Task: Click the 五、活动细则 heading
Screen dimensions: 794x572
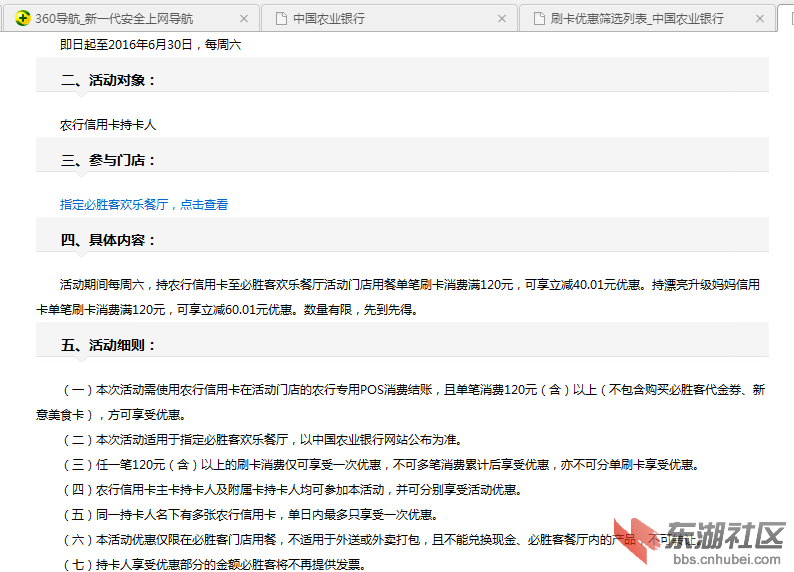Action: pos(108,345)
